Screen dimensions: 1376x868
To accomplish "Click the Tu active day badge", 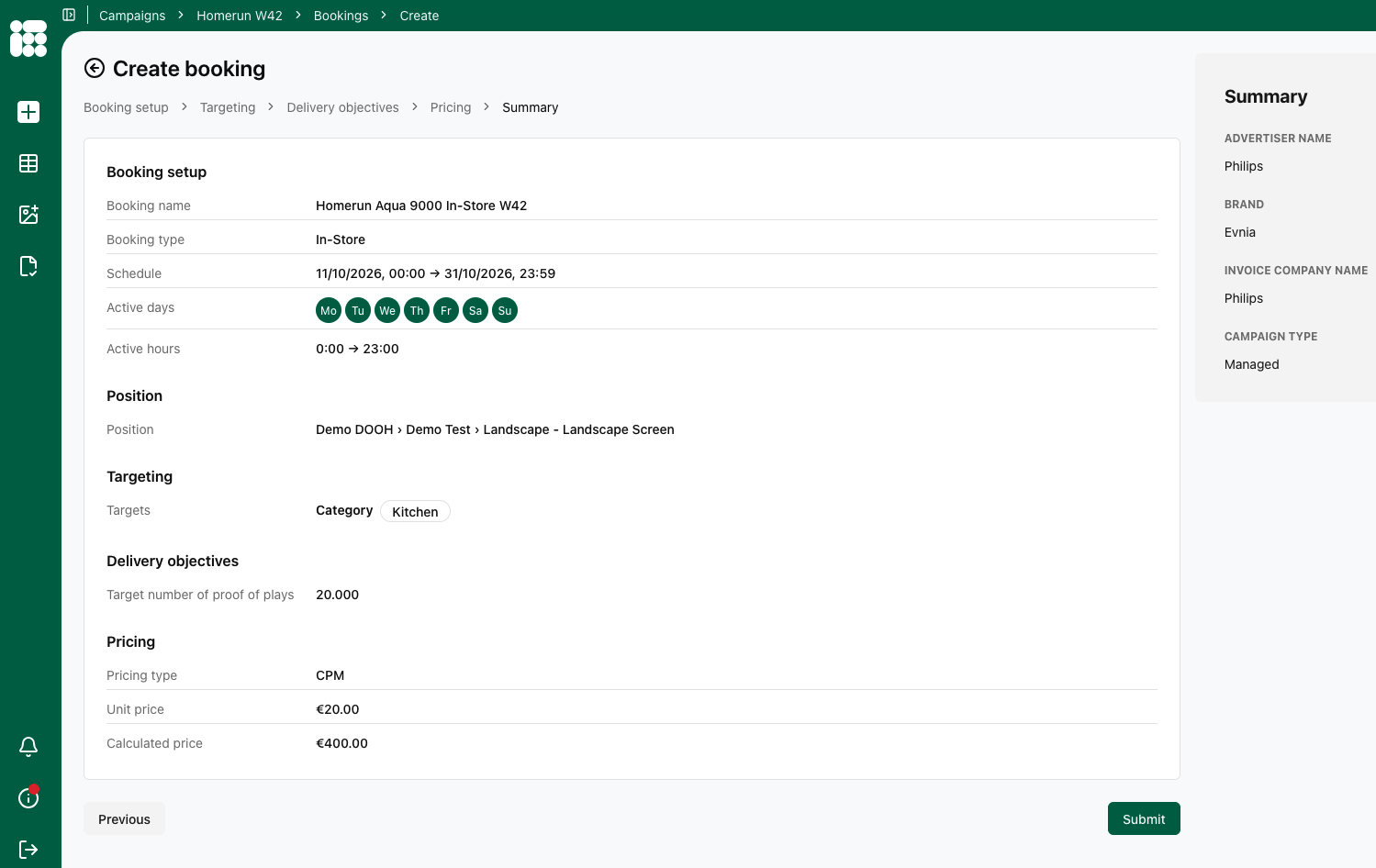I will [x=358, y=311].
